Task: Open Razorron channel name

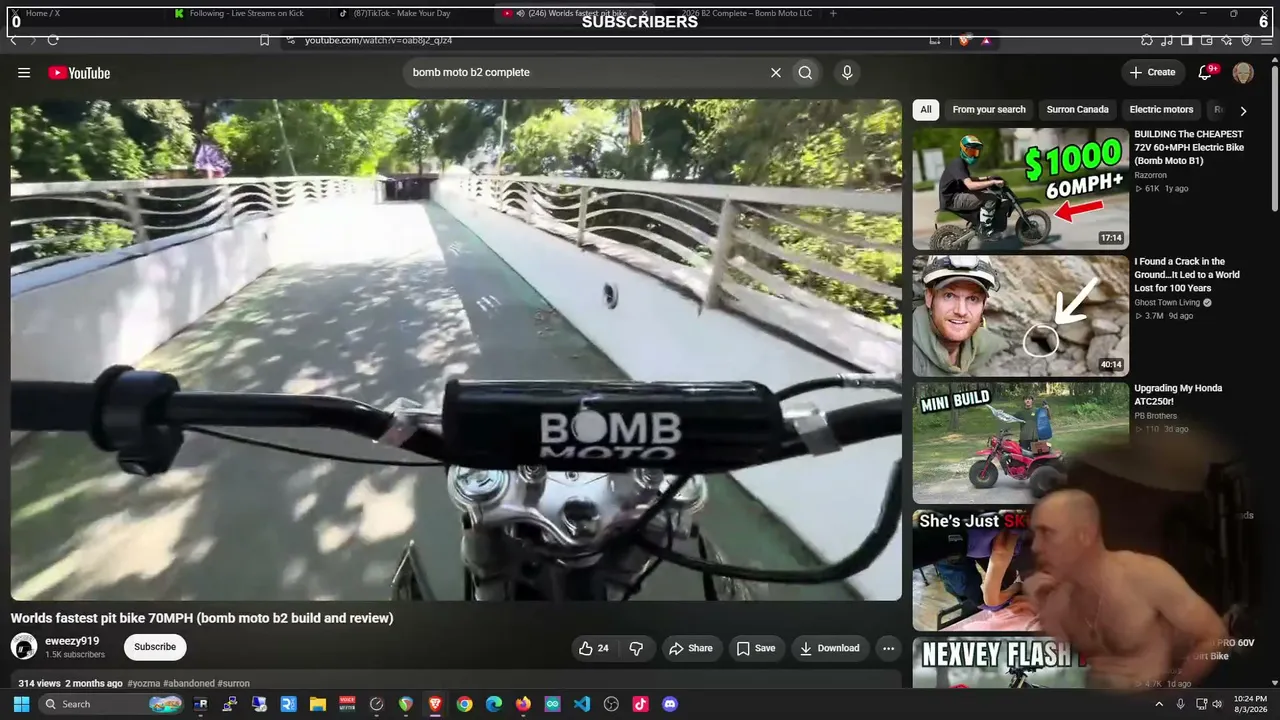Action: (1150, 175)
